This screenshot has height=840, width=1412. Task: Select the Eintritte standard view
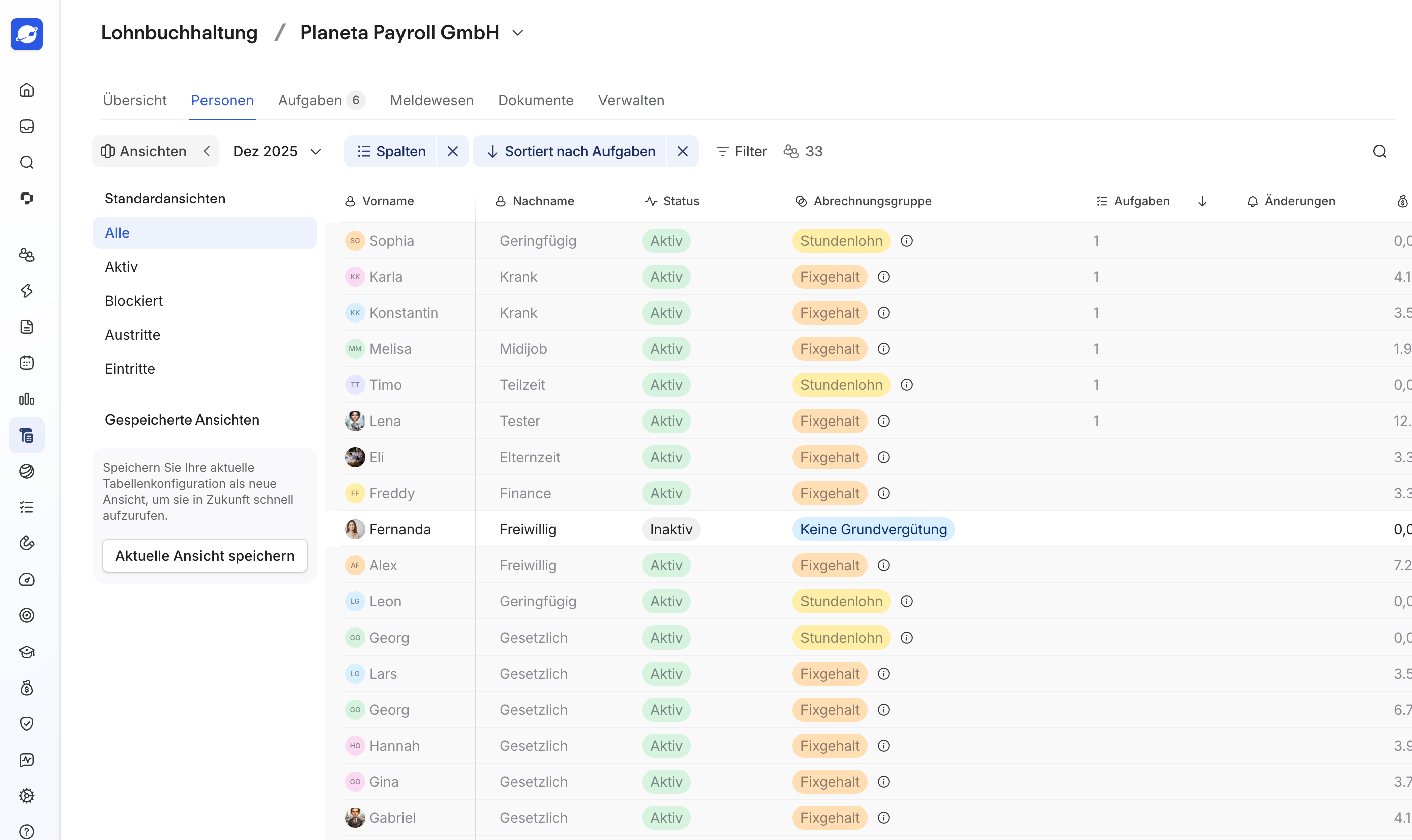pyautogui.click(x=205, y=368)
